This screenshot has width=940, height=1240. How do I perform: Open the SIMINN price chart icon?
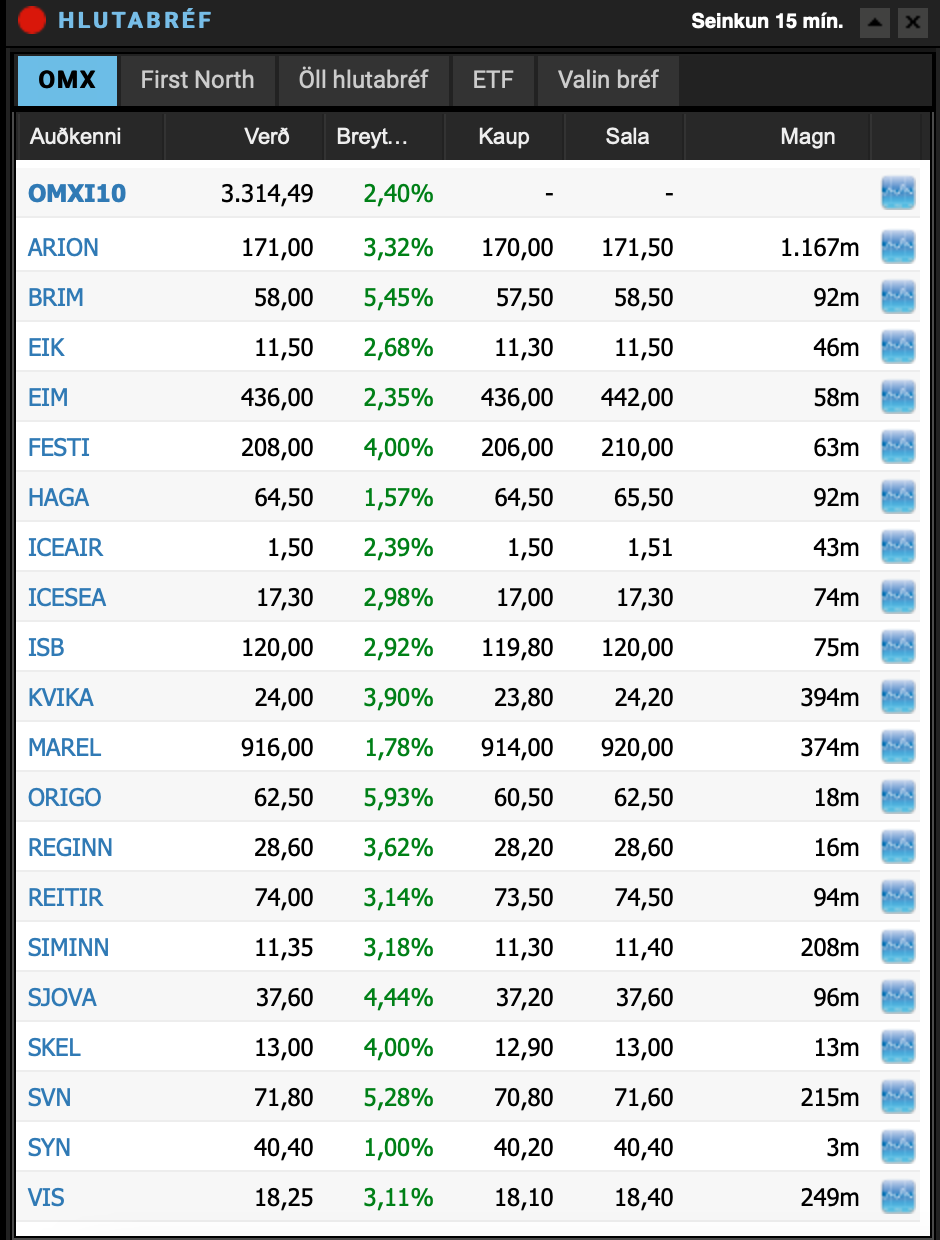coord(898,947)
